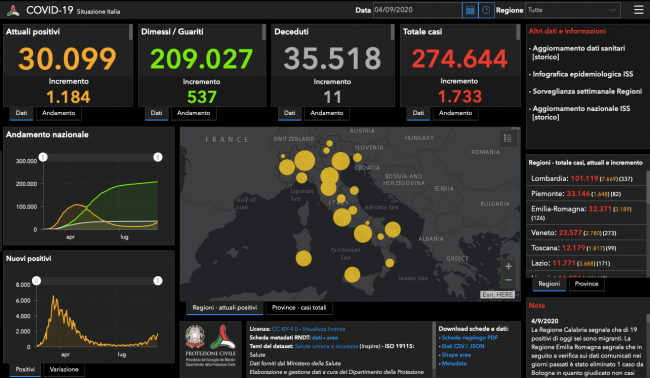Switch to the Regioni list tab
This screenshot has width=650, height=378.
tap(549, 284)
